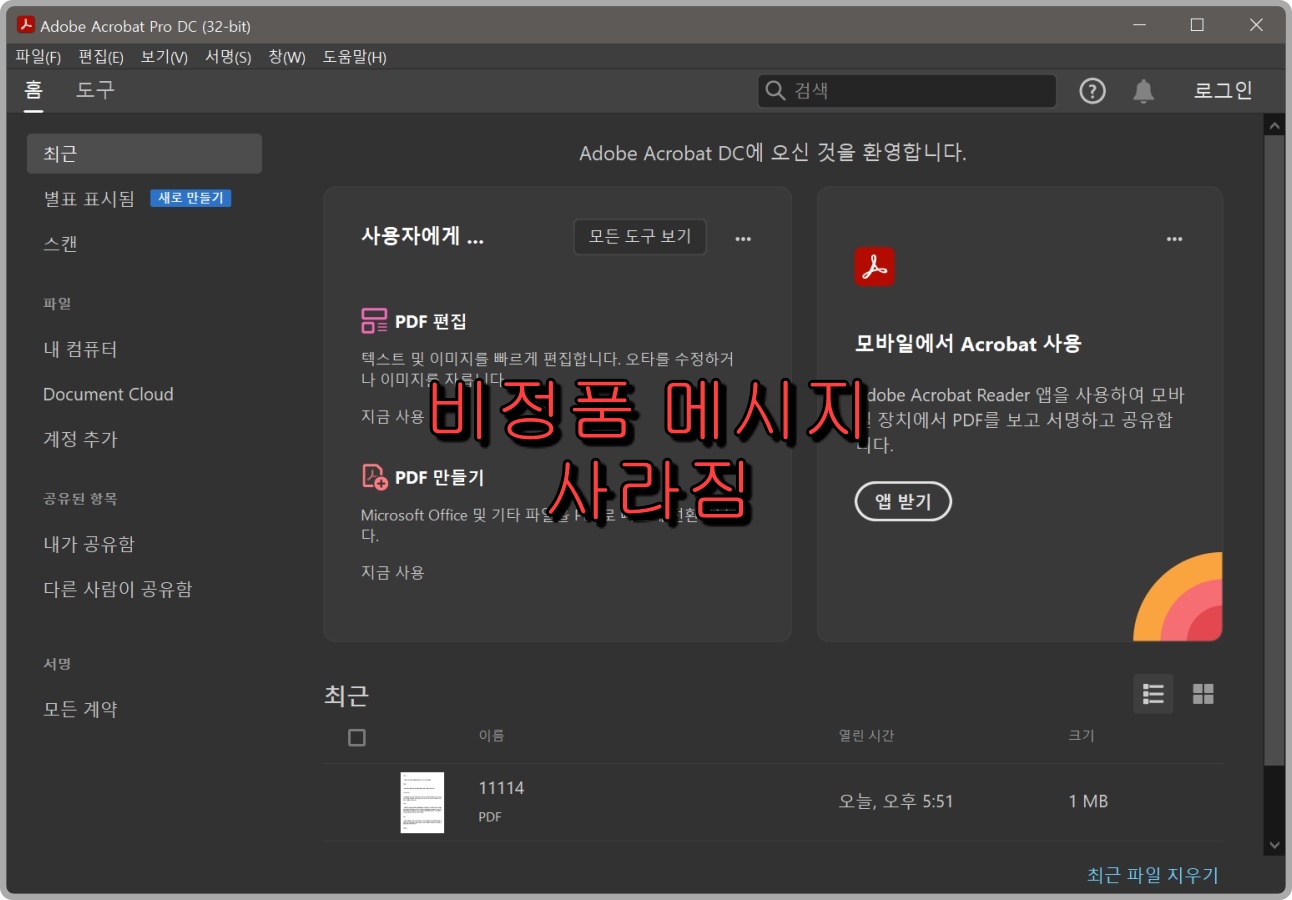
Task: Click the PDF 편집 heading
Action: (430, 321)
